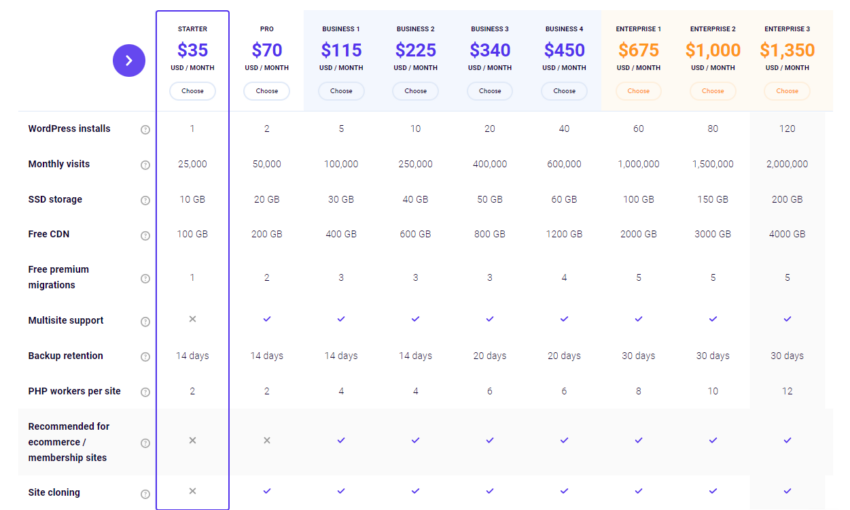Choose the Enterprise 1 $675 plan
850x510 pixels.
pyautogui.click(x=638, y=91)
